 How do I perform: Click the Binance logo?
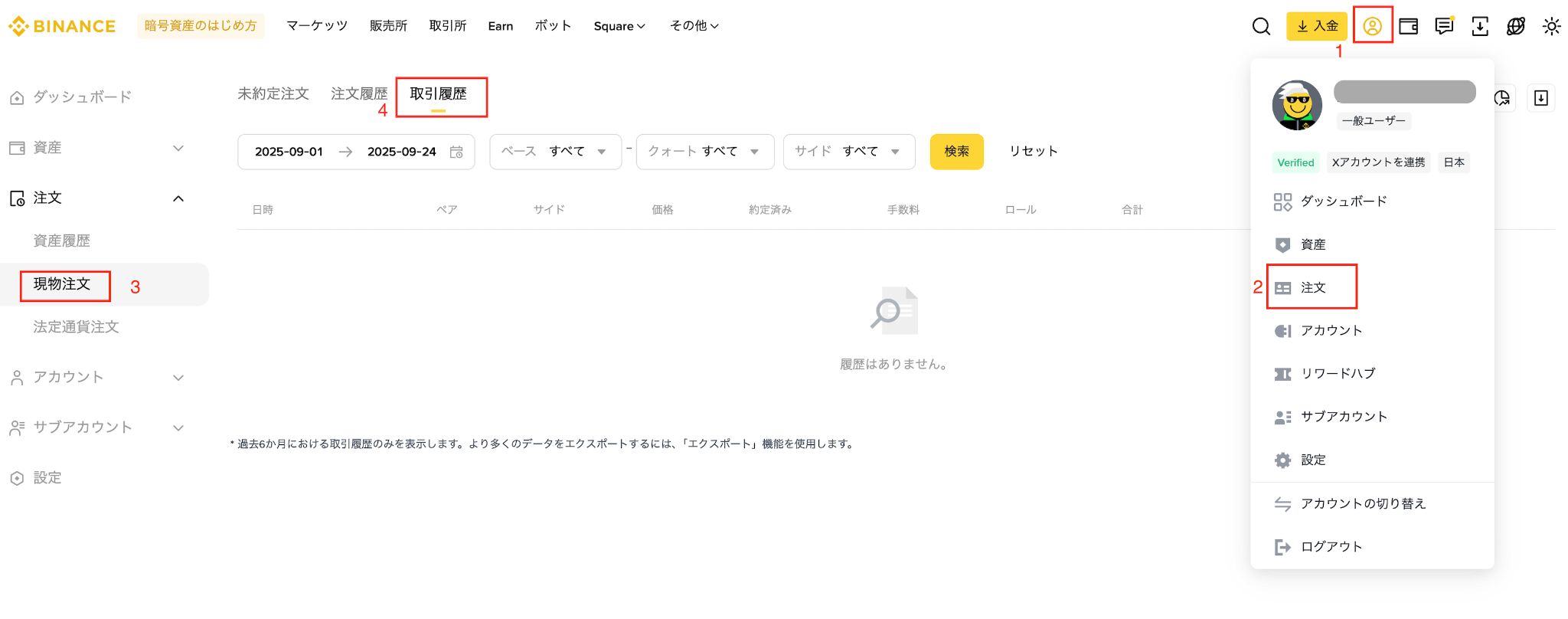(62, 26)
